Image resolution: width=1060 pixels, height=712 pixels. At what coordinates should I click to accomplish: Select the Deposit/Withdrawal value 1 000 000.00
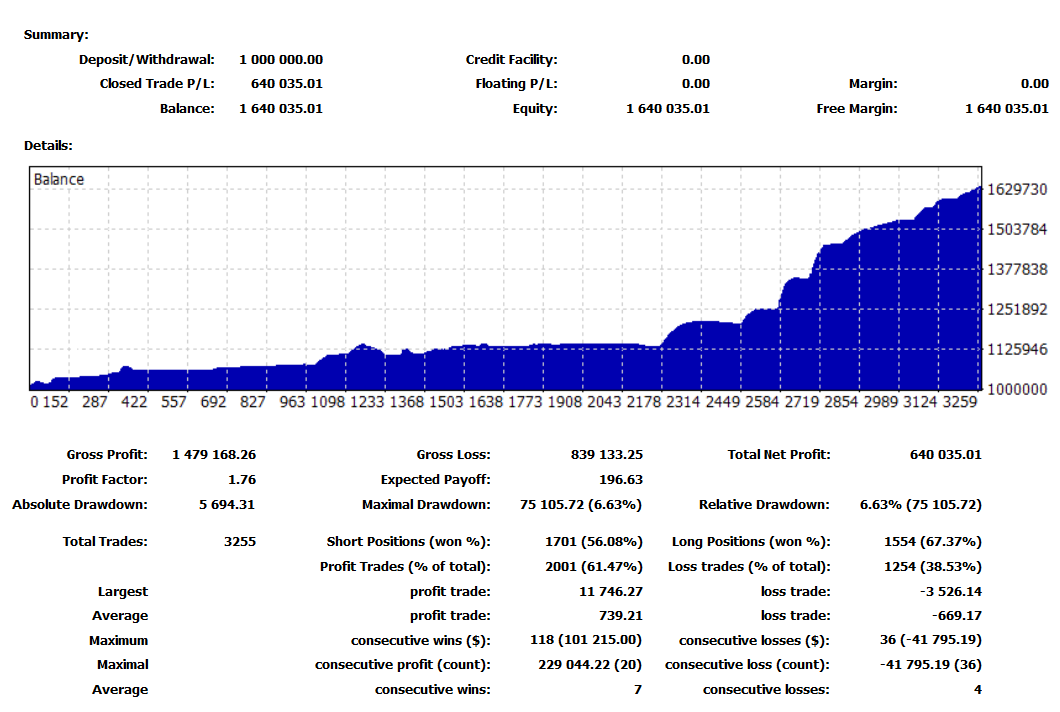[280, 60]
